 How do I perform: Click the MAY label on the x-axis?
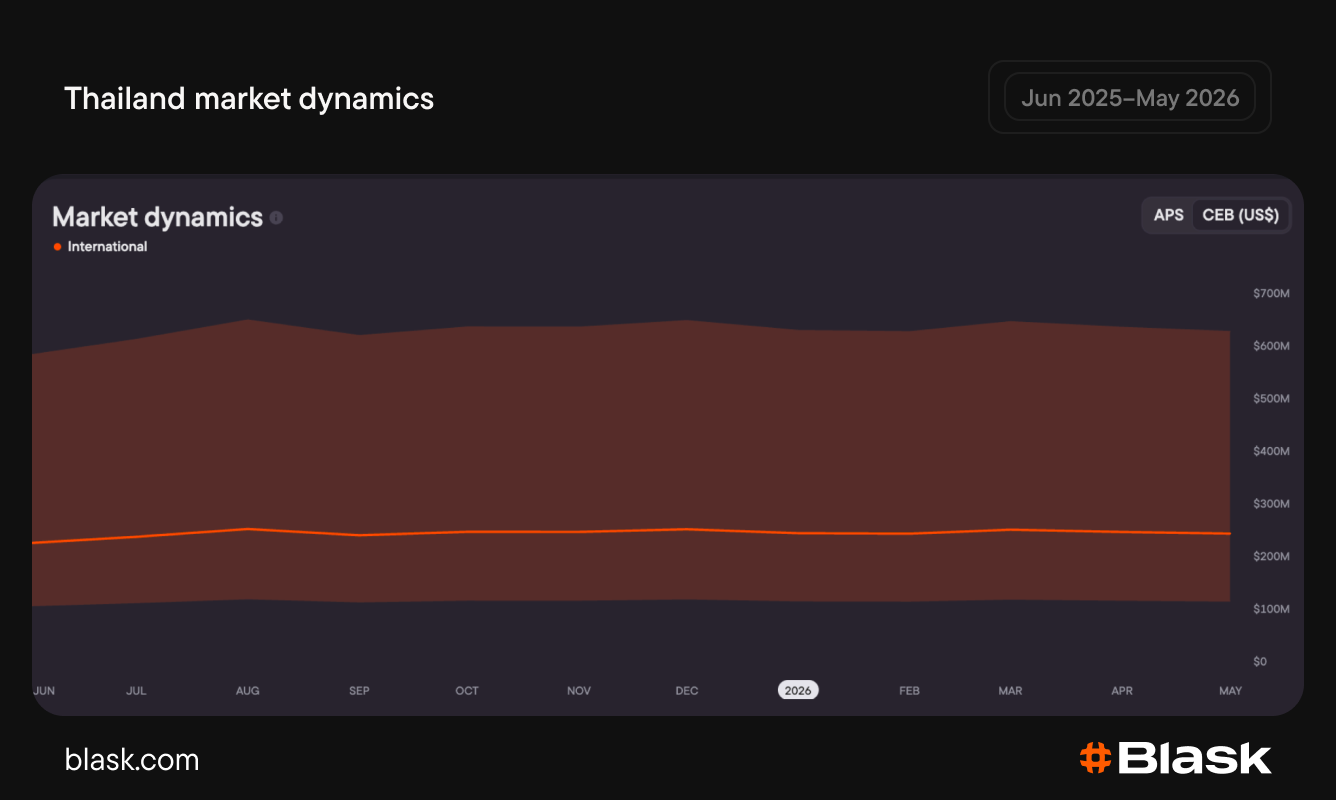1230,691
